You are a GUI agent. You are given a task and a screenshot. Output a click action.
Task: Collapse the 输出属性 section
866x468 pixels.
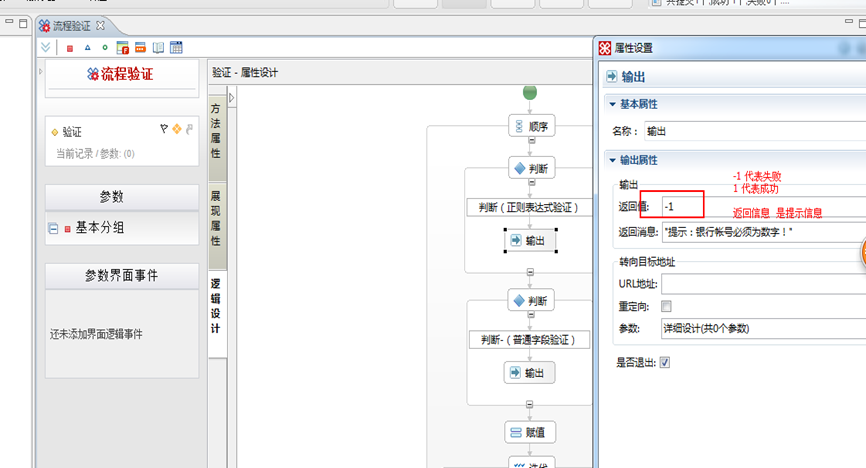click(x=612, y=160)
